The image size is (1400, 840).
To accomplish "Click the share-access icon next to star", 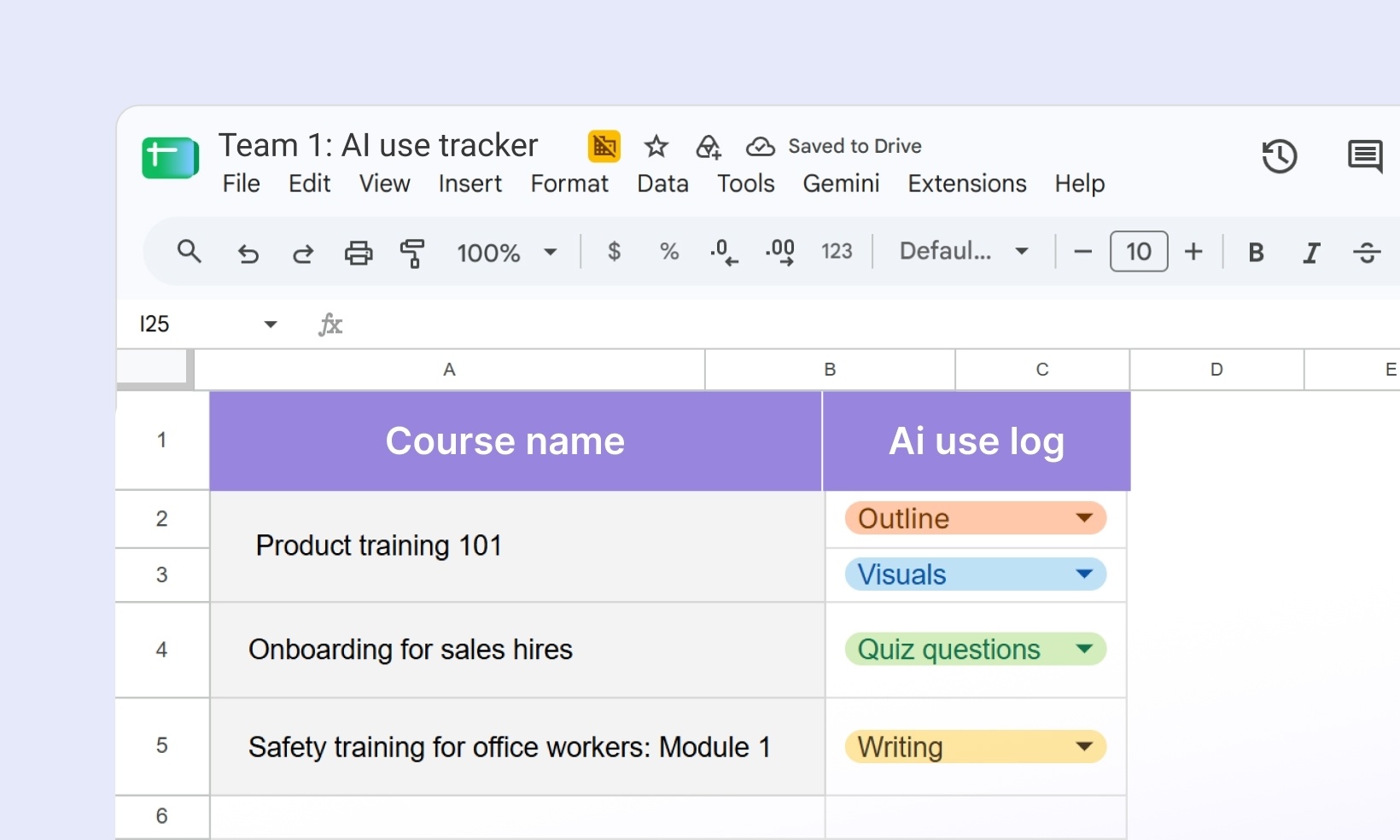I will 709,147.
